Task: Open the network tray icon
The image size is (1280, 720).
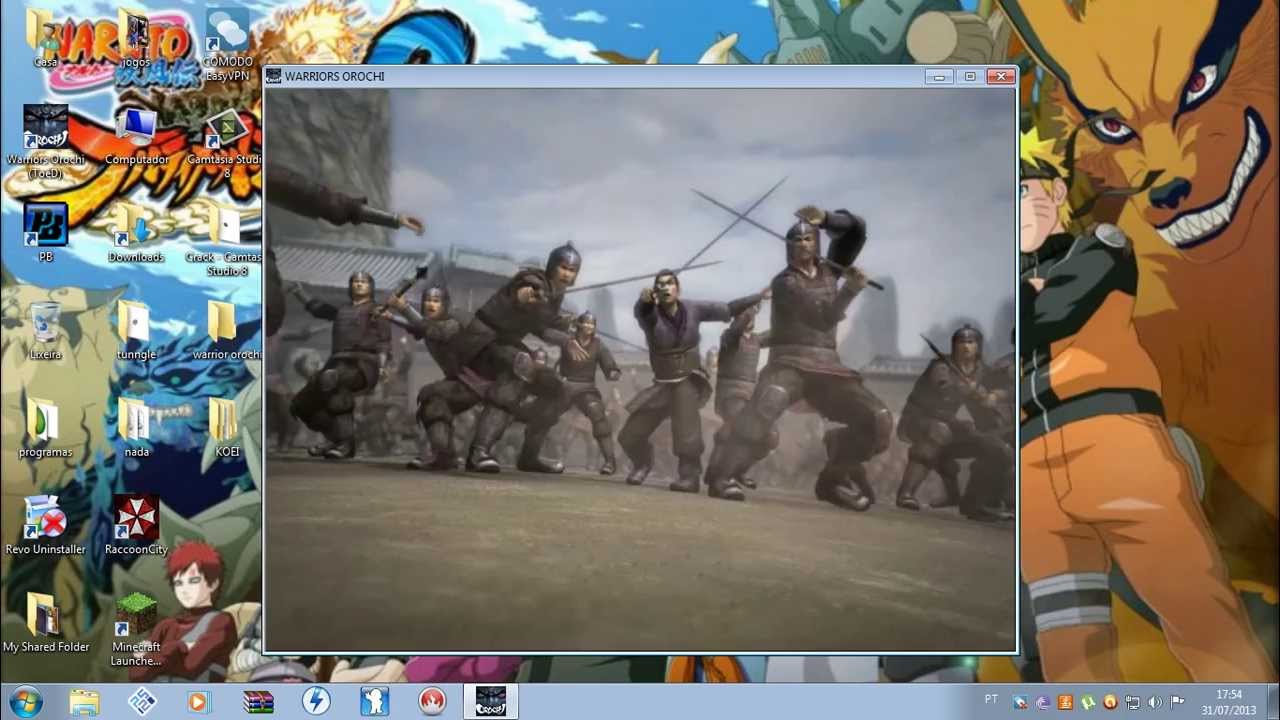Action: click(x=1133, y=702)
